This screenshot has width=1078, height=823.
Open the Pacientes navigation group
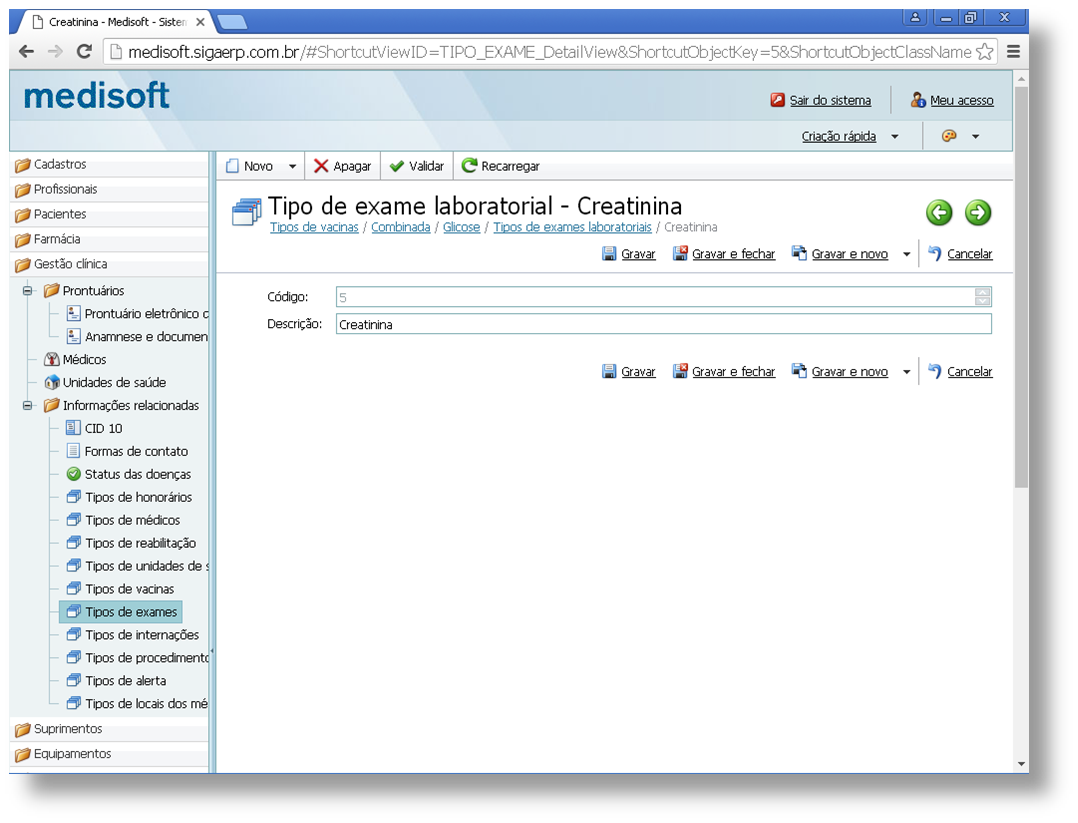(109, 214)
